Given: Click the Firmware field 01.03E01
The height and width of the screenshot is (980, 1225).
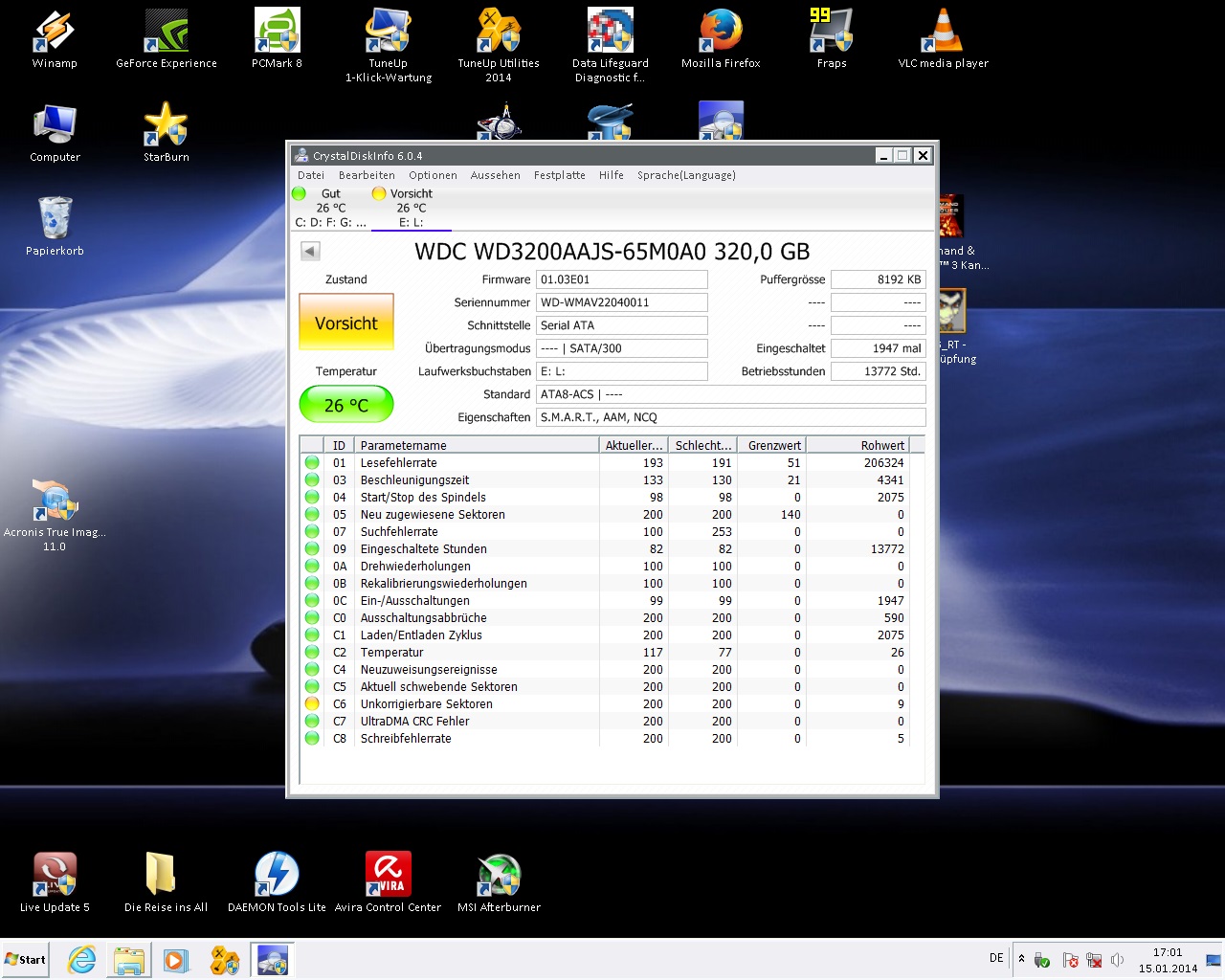Looking at the screenshot, I should pyautogui.click(x=622, y=279).
